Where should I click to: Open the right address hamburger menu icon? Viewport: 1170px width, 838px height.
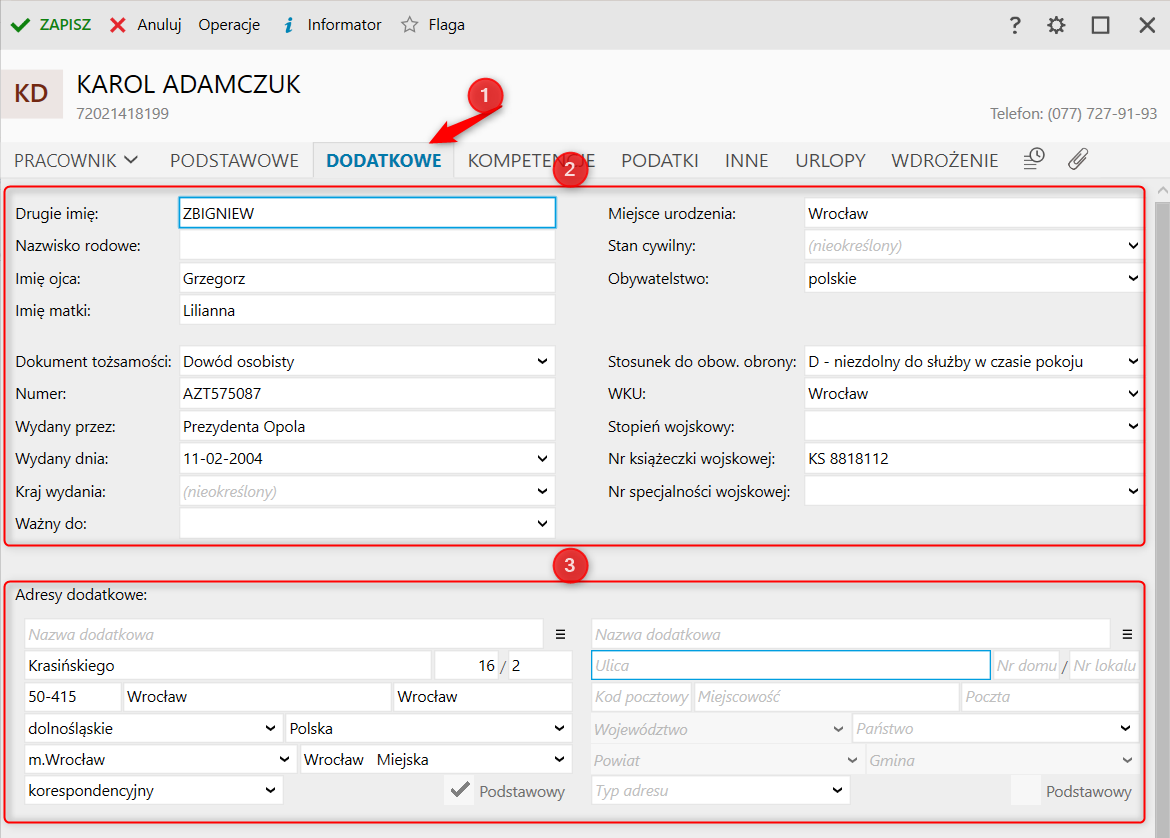click(x=1127, y=634)
